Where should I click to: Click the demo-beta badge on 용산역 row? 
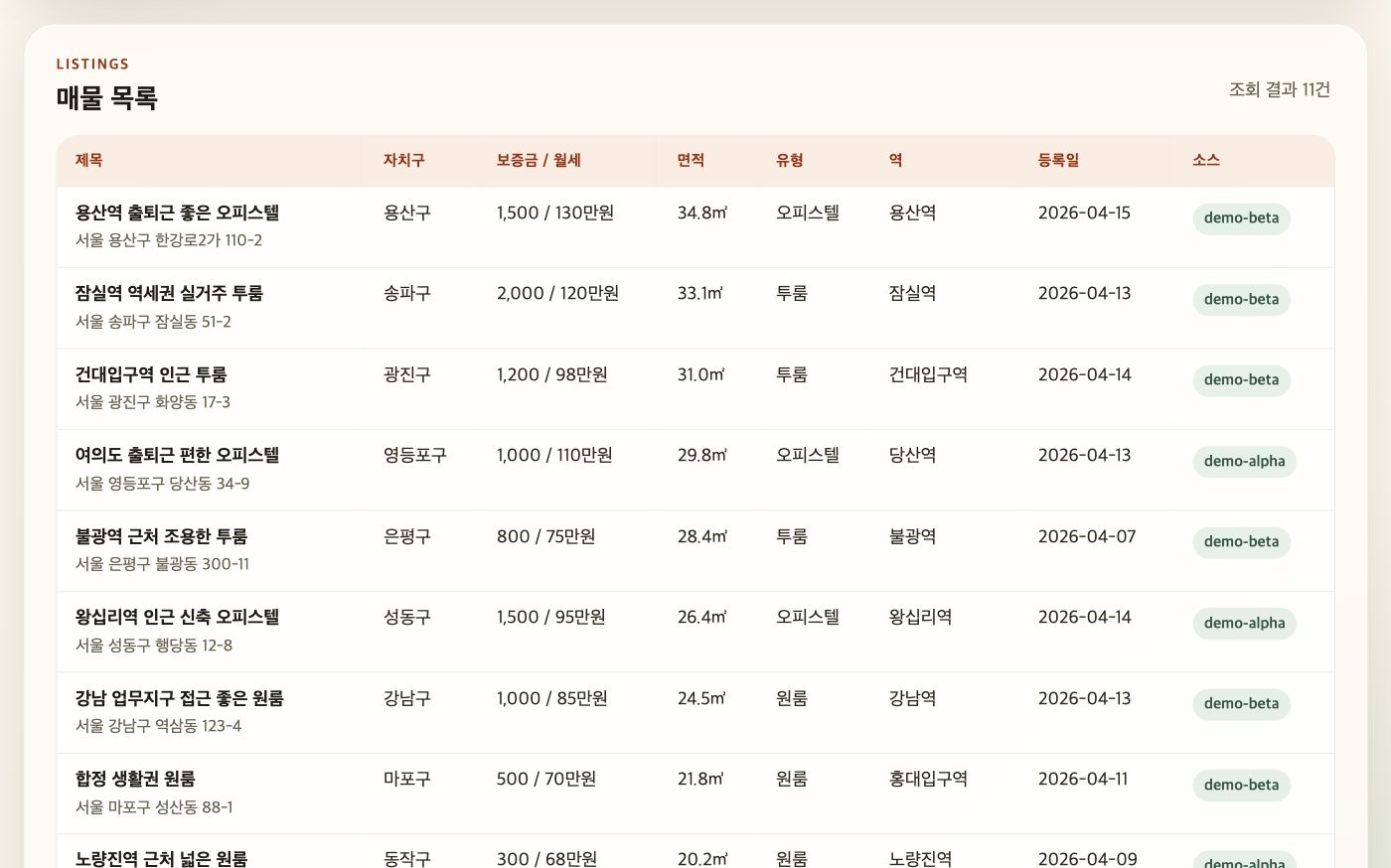tap(1241, 218)
